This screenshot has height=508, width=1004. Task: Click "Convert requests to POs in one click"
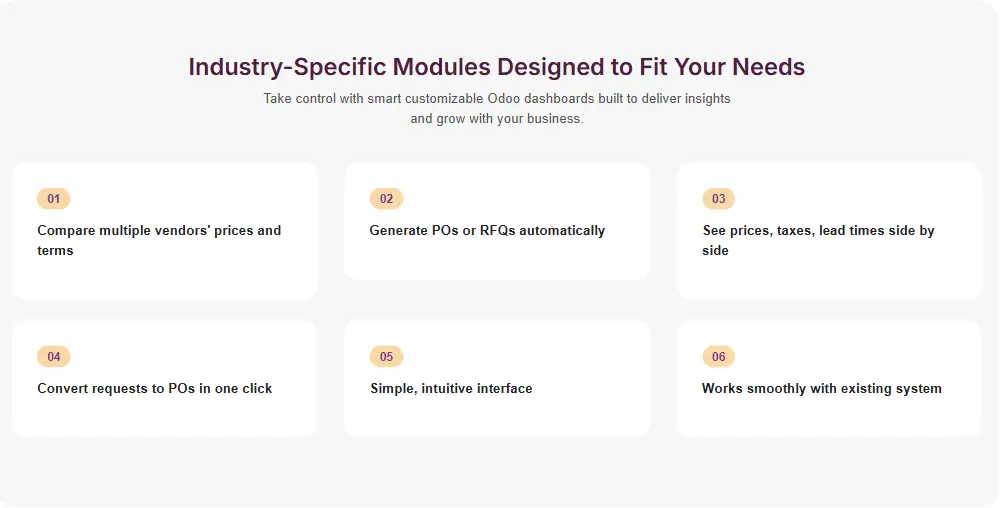pyautogui.click(x=155, y=388)
